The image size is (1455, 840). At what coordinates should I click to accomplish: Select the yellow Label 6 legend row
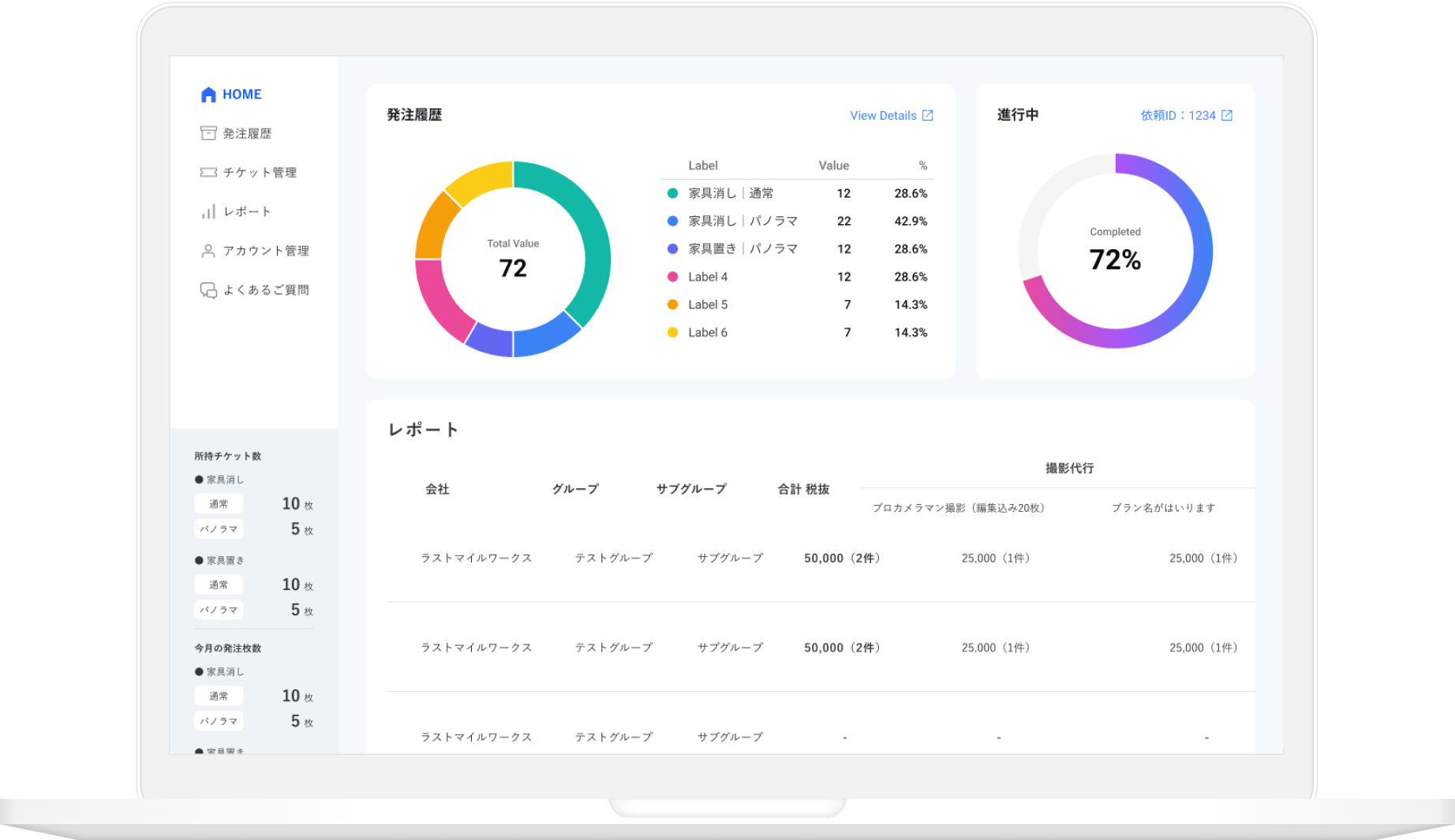tap(797, 333)
